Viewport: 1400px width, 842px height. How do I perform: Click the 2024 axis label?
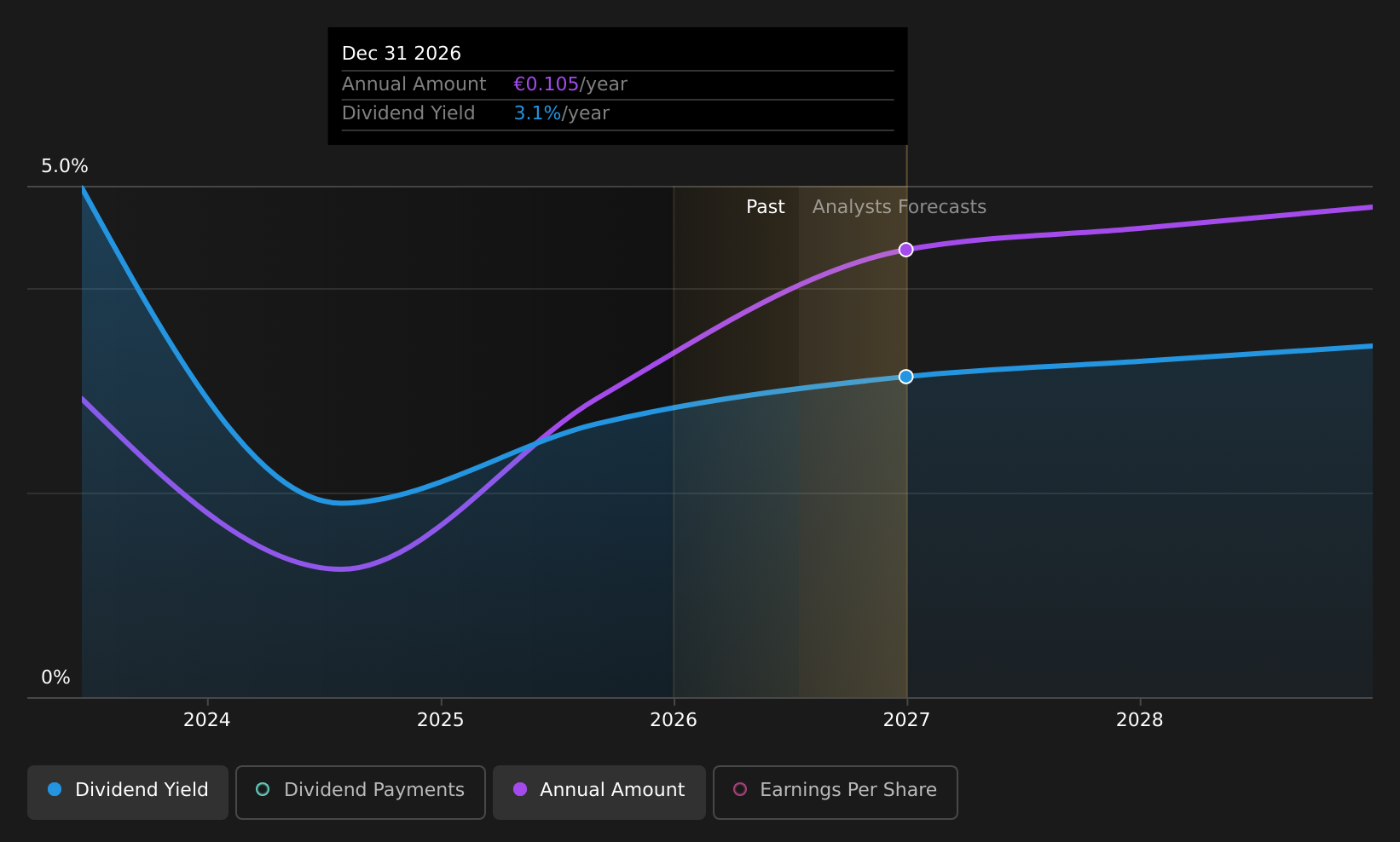207,720
